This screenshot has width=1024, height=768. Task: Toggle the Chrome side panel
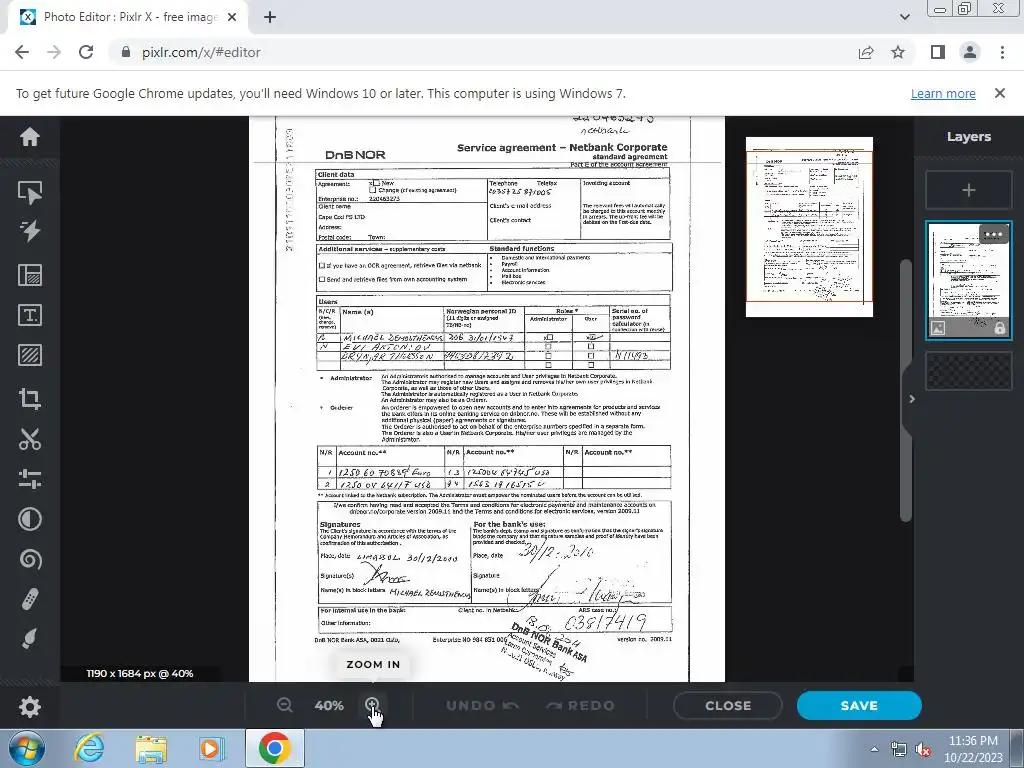coord(938,52)
